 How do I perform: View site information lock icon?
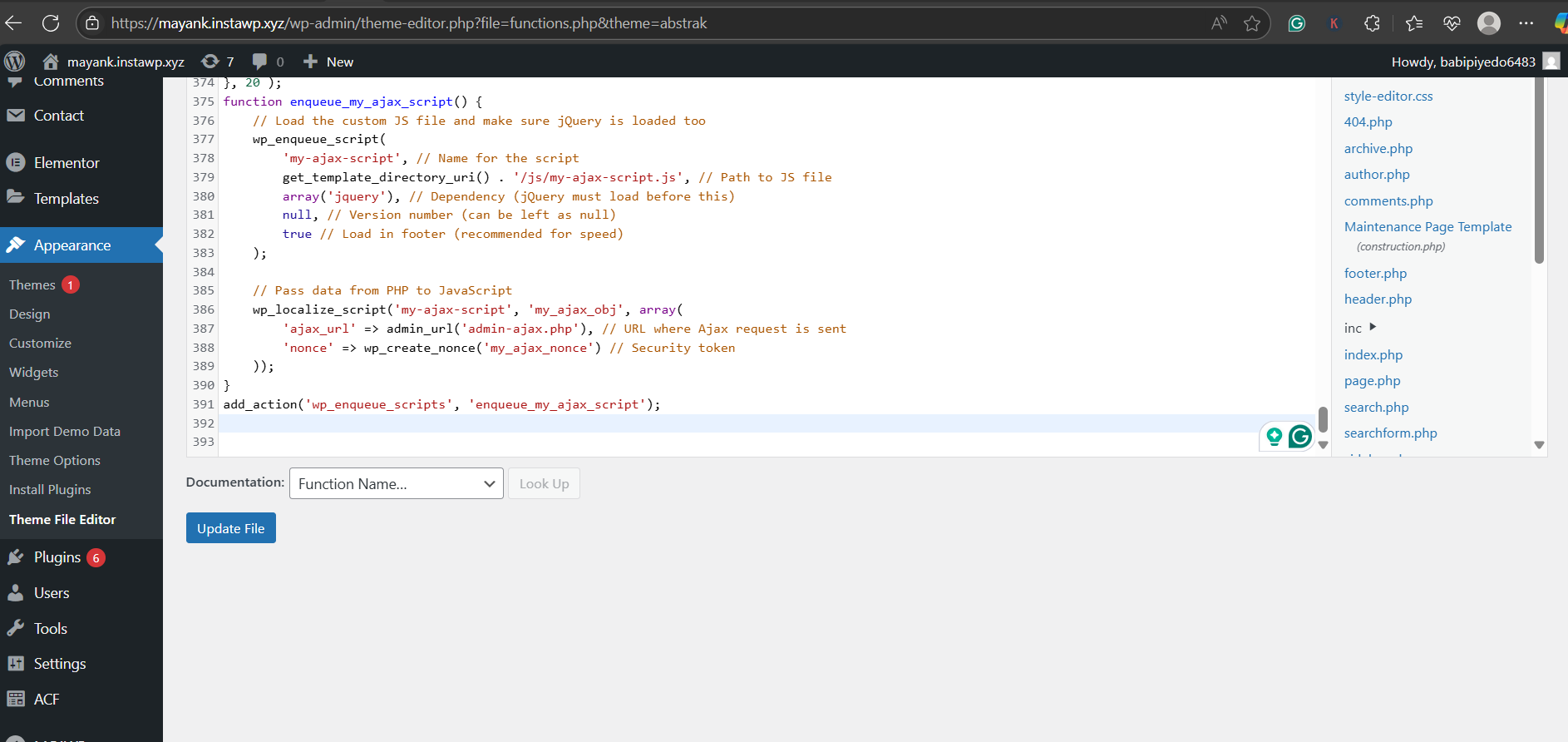pyautogui.click(x=92, y=23)
